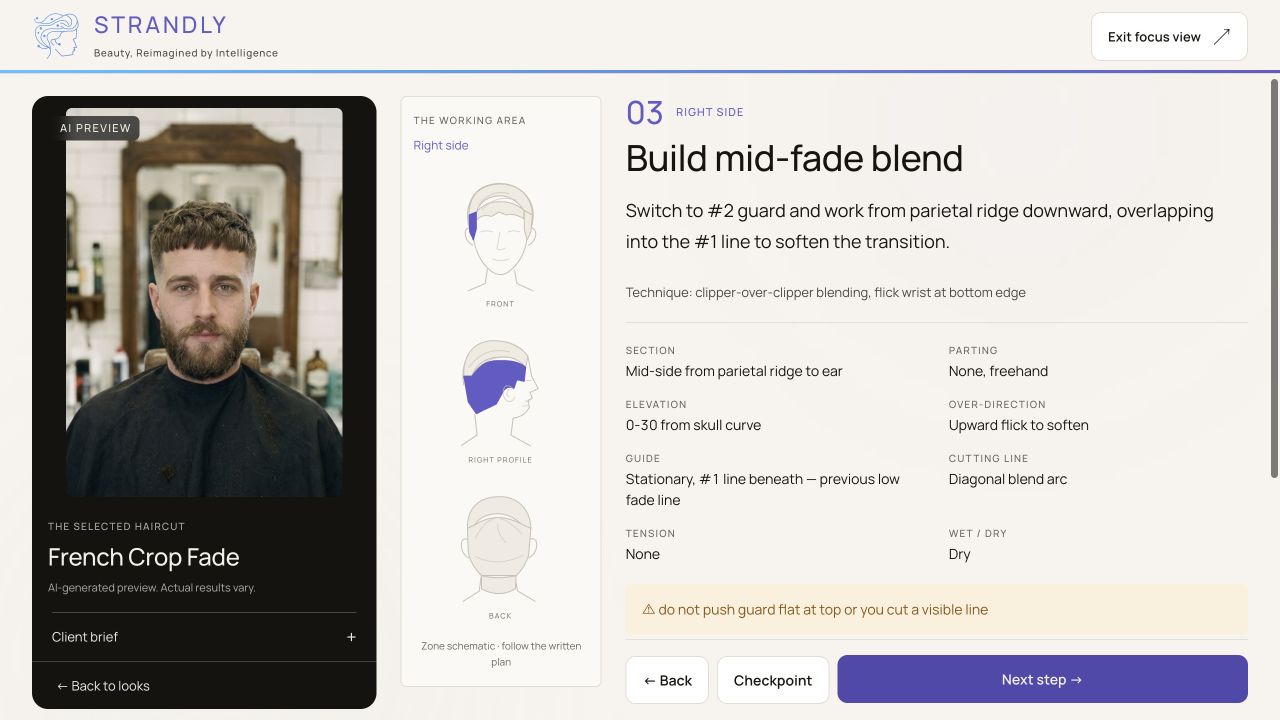This screenshot has width=1280, height=720.
Task: Click the 'Stationary, #1 line beneath' guide value
Action: (763, 490)
